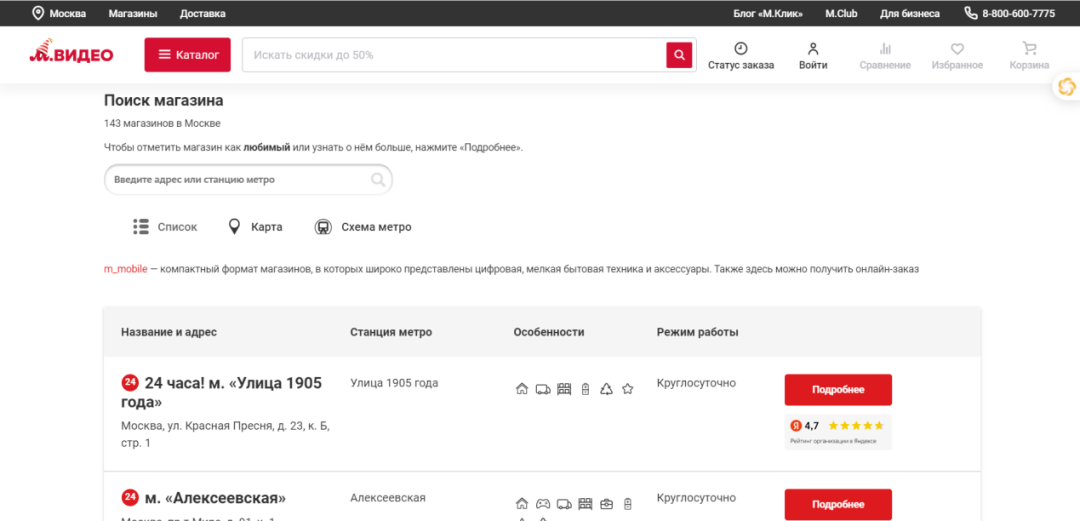This screenshot has width=1080, height=521.
Task: Click Подробнее for Улица 1905 года store
Action: pos(838,390)
